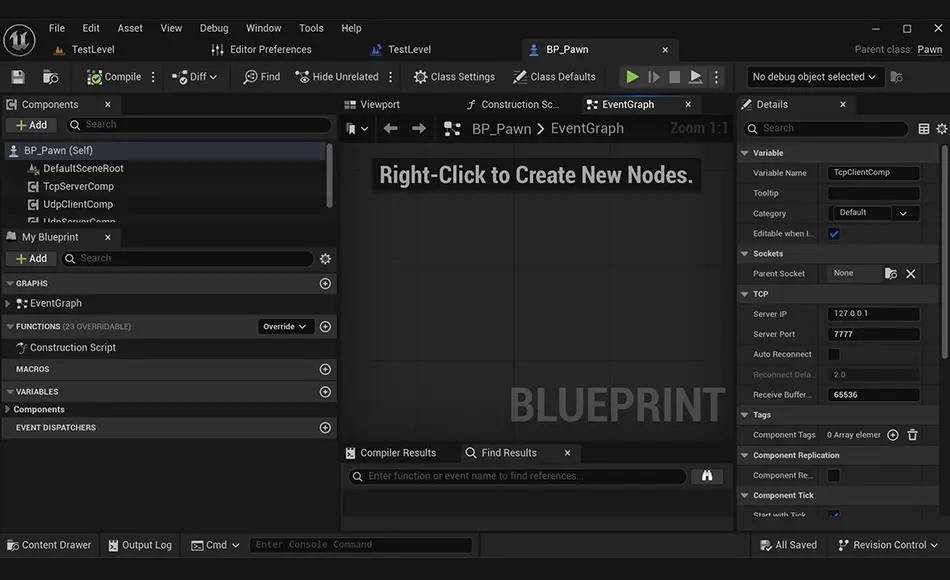The image size is (950, 580).
Task: Select TcpServerComp in components tree
Action: (78, 186)
